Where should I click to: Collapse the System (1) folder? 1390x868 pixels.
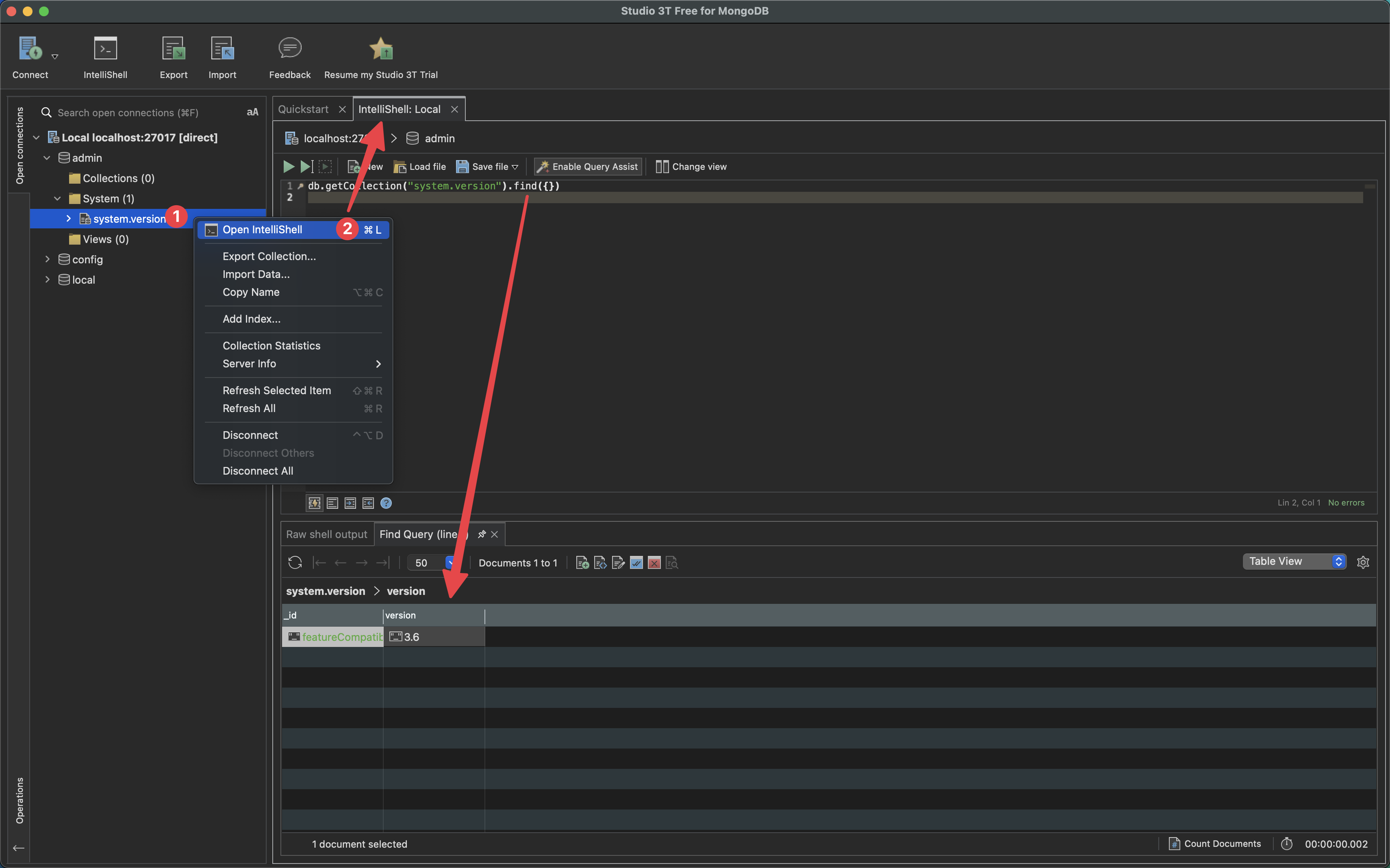click(x=57, y=198)
